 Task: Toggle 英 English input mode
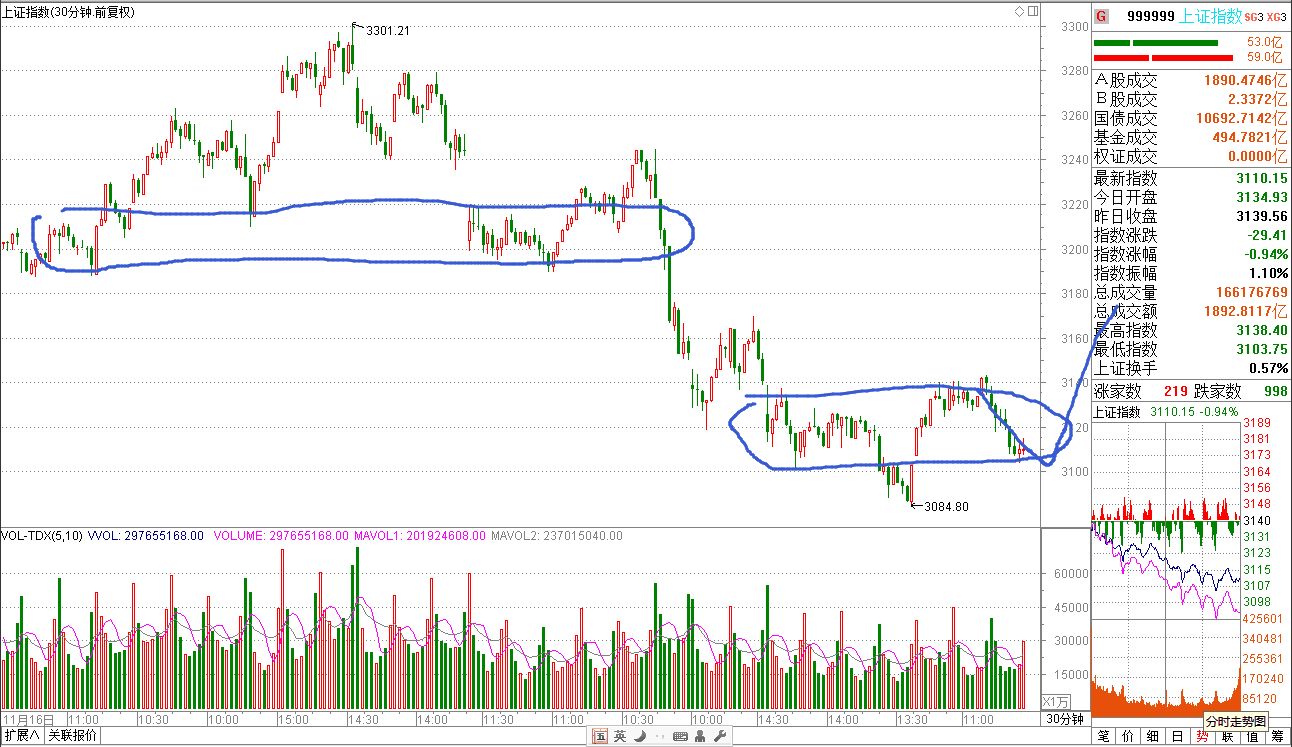point(620,736)
